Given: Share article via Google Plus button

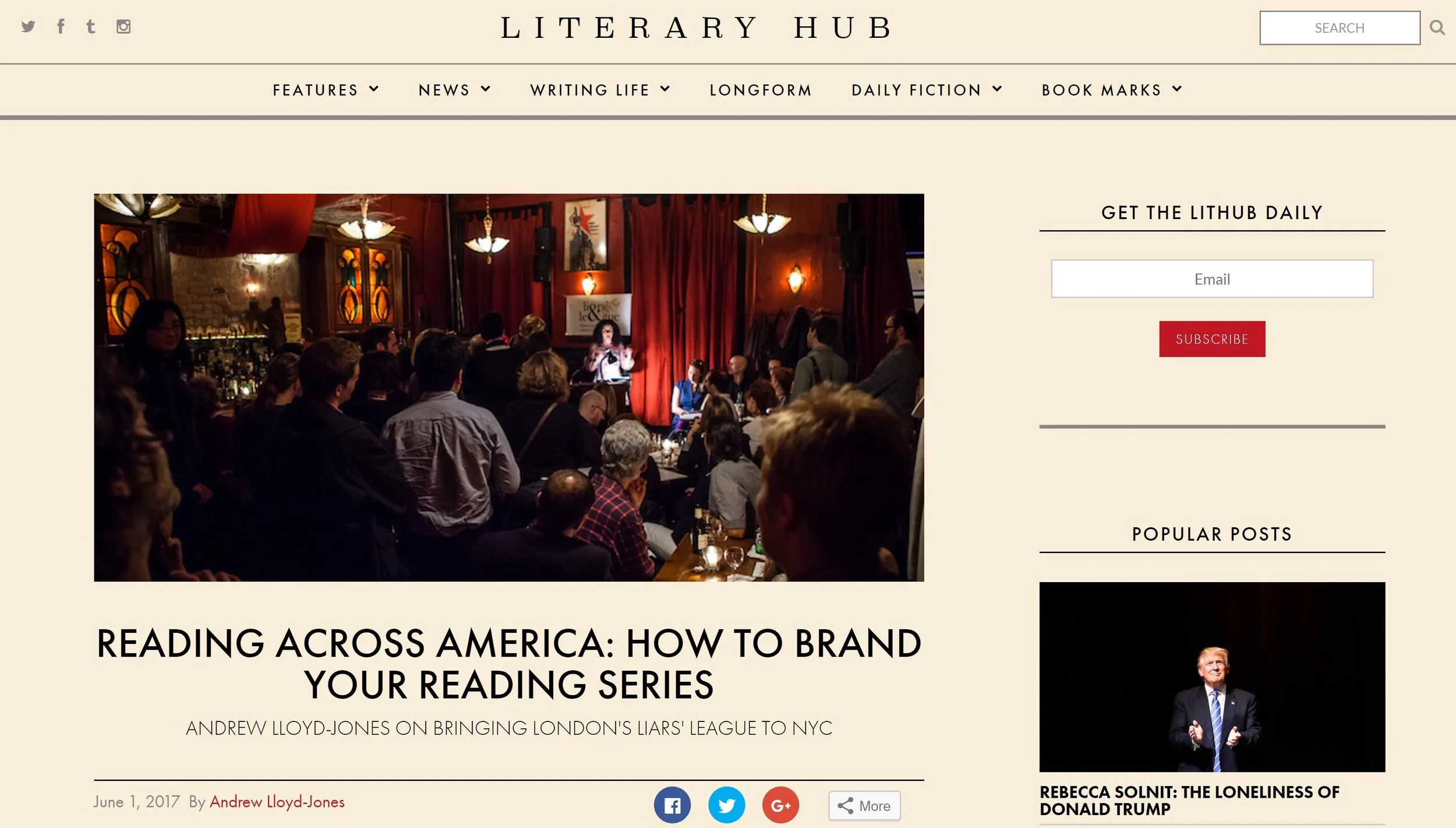Looking at the screenshot, I should pos(780,805).
